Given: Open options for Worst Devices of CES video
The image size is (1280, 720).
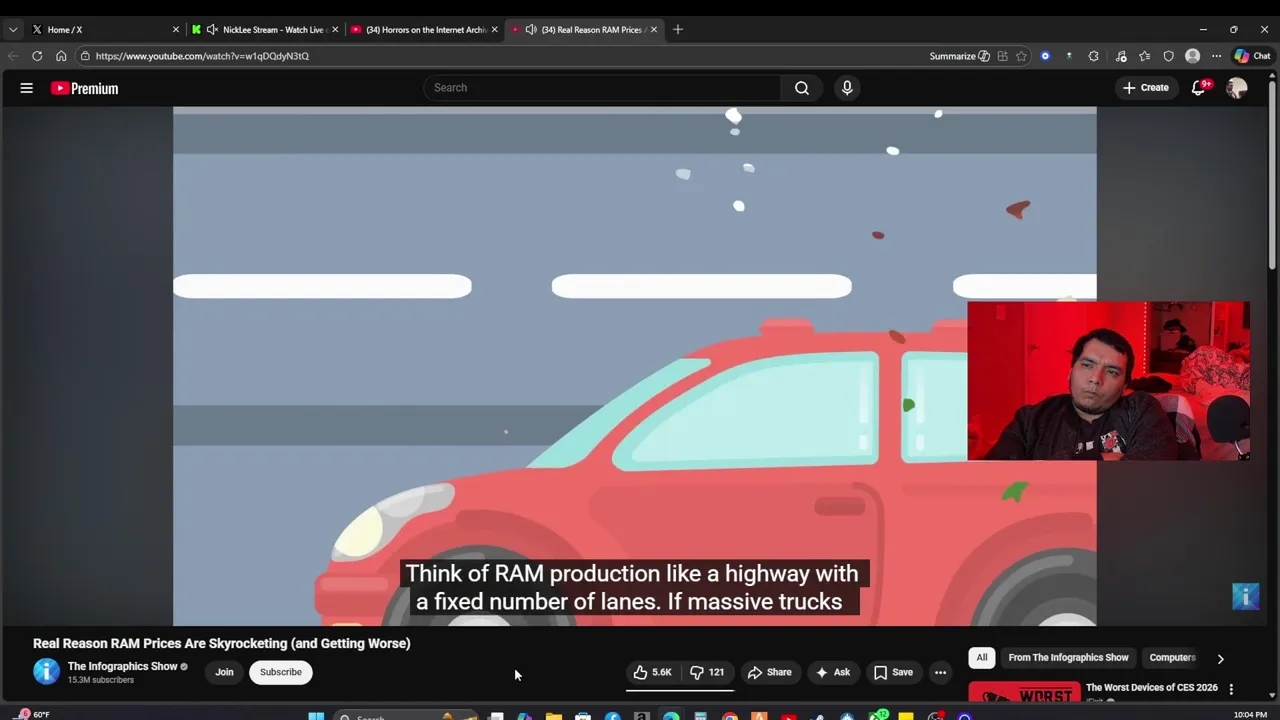Looking at the screenshot, I should pyautogui.click(x=1231, y=689).
